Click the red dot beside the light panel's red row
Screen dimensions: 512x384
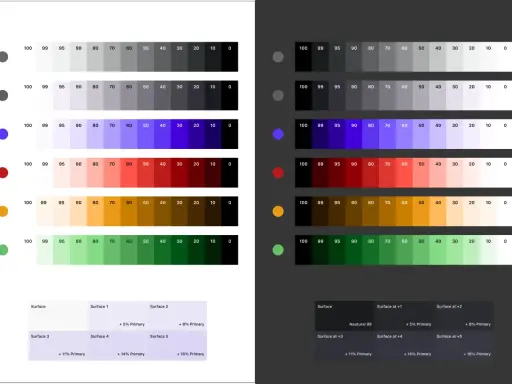coord(3,173)
